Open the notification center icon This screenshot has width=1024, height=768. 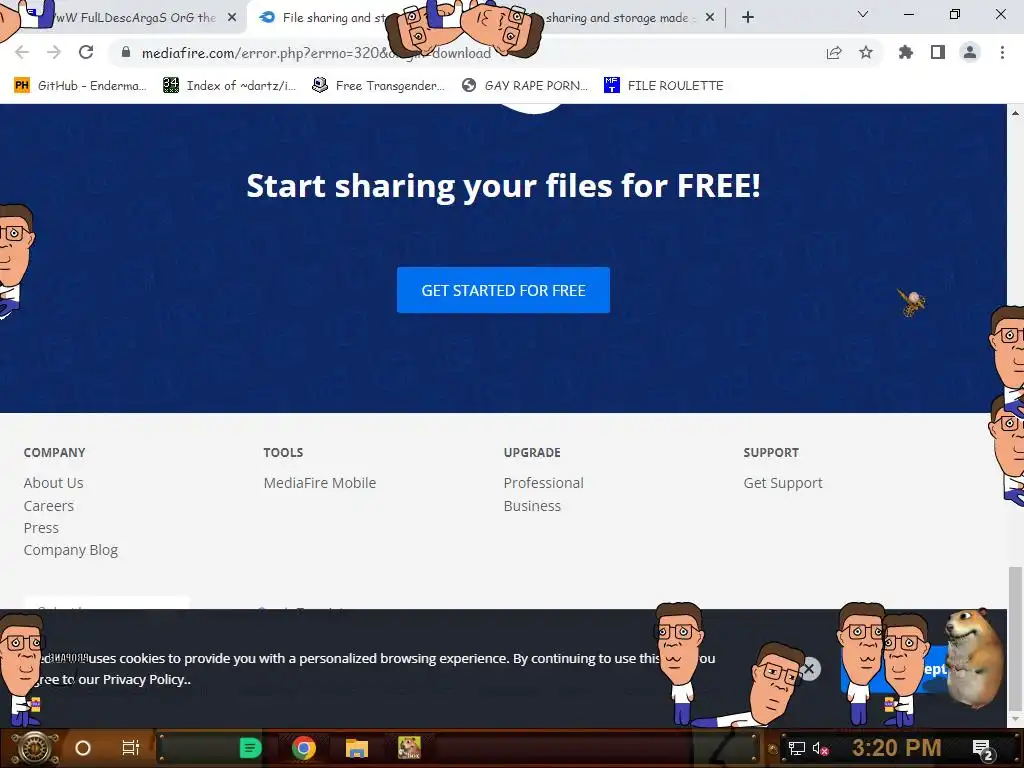point(983,749)
